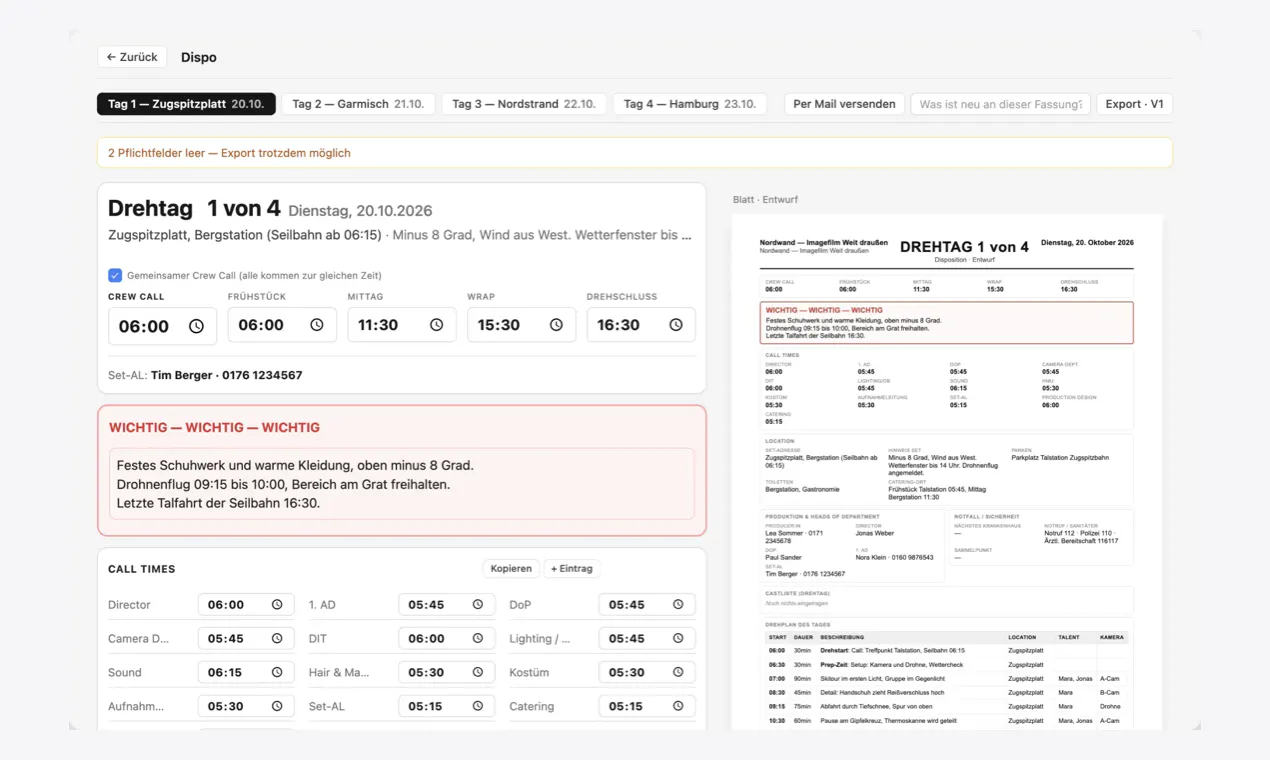Image resolution: width=1270 pixels, height=760 pixels.
Task: Toggle the Gemeinsamer Crew Call checkbox
Action: pyautogui.click(x=115, y=275)
